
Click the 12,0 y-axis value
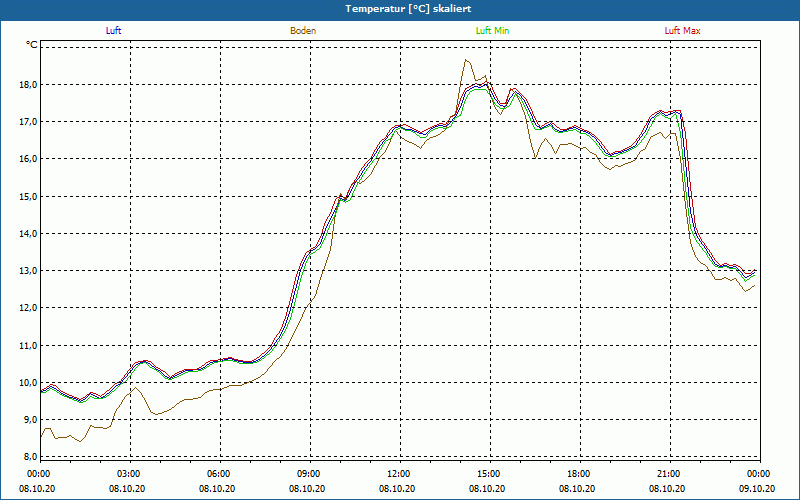[x=29, y=308]
